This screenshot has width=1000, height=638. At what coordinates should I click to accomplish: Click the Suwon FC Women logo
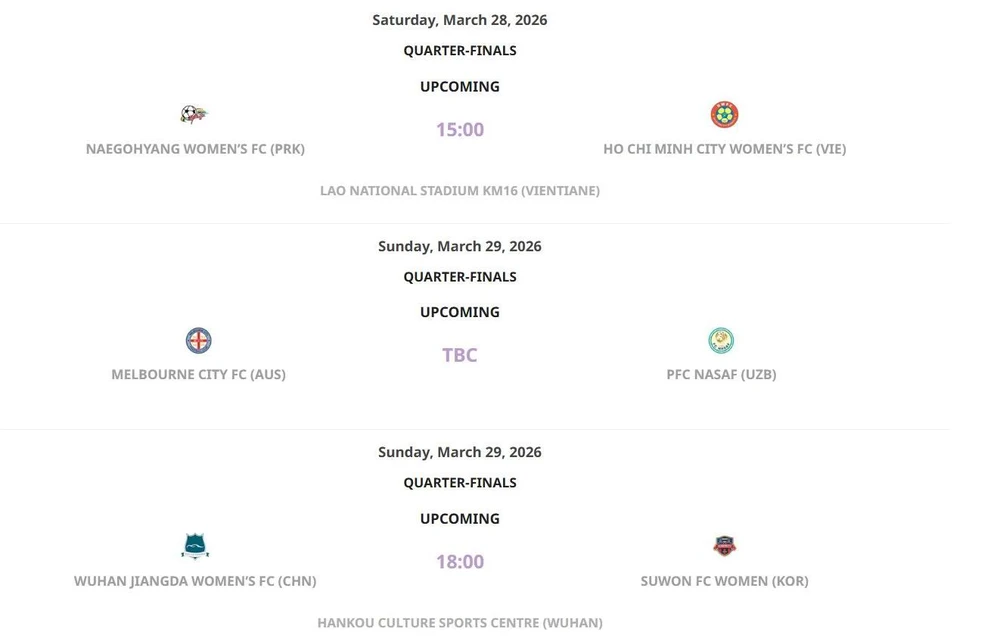tap(724, 546)
